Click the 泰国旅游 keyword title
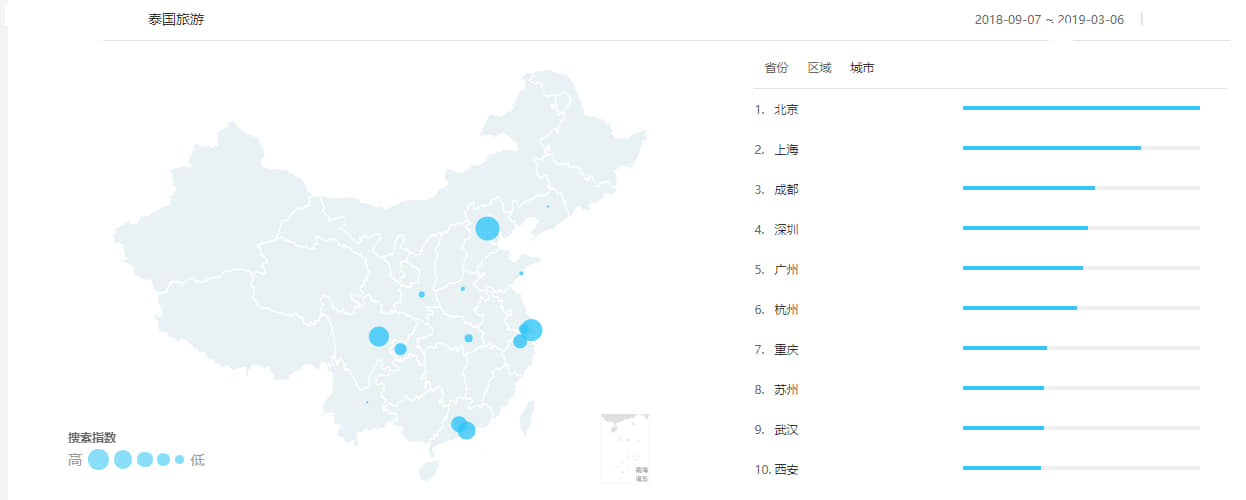The width and height of the screenshot is (1246, 500). coord(175,20)
